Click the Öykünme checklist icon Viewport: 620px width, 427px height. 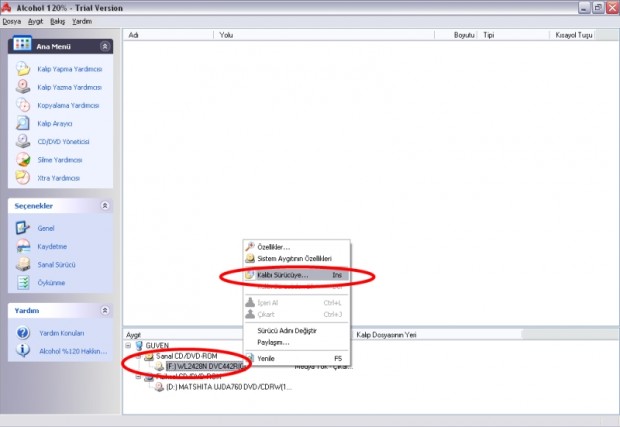point(23,282)
